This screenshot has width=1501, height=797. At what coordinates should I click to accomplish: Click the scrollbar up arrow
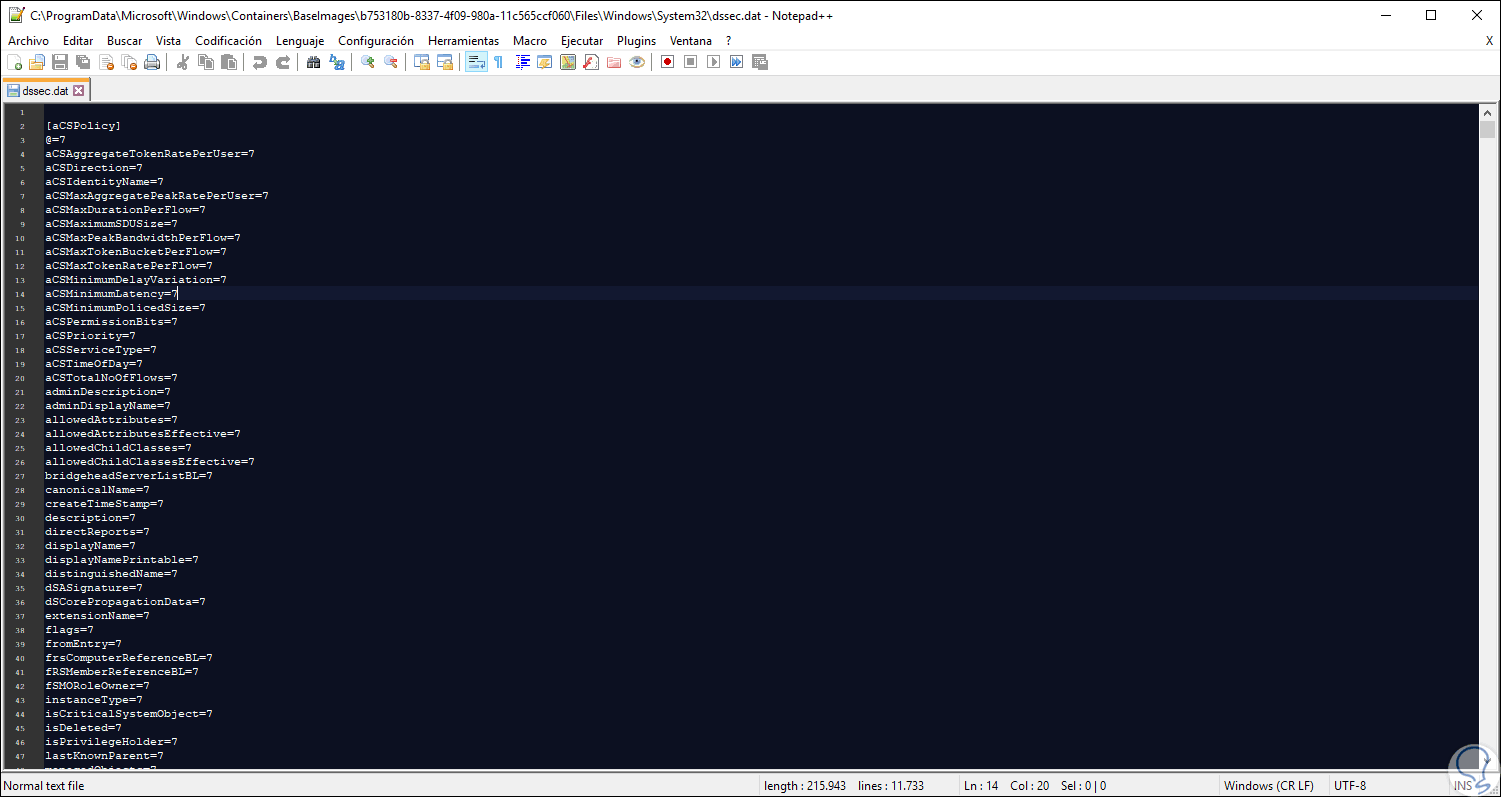1486,112
